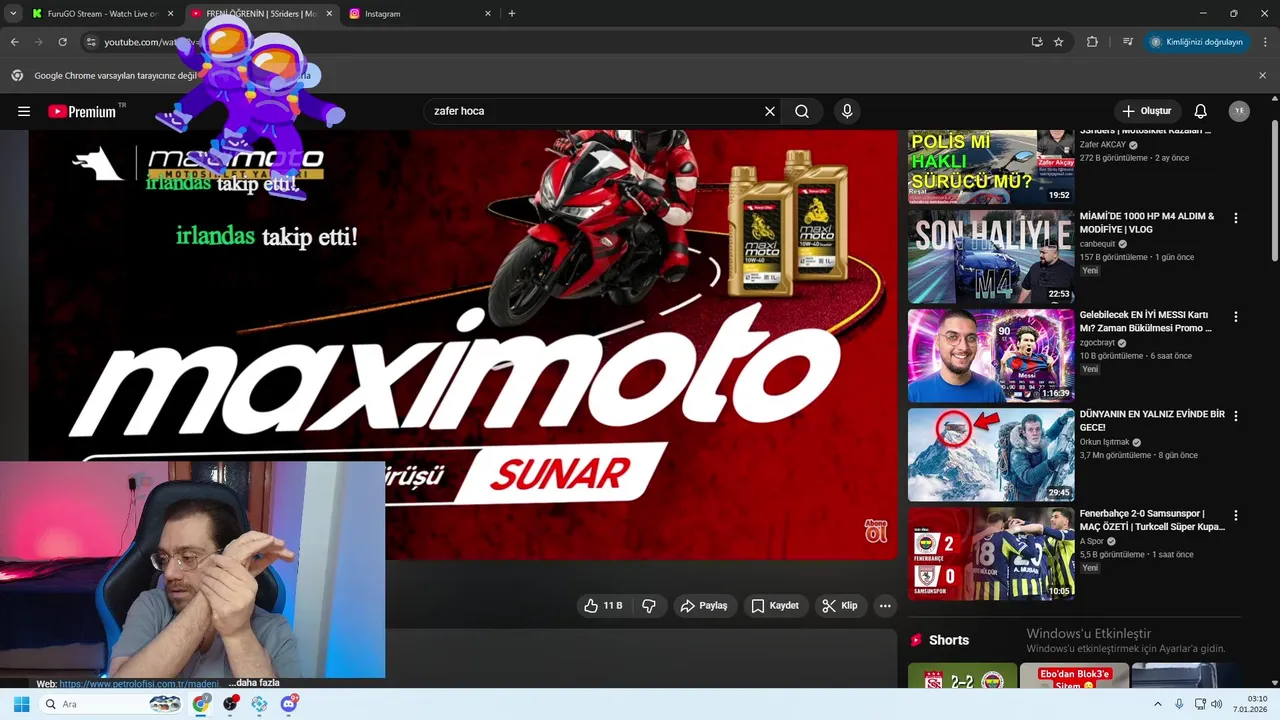Screen dimensions: 1280x720
Task: Click the Kaydet save button
Action: tap(775, 605)
